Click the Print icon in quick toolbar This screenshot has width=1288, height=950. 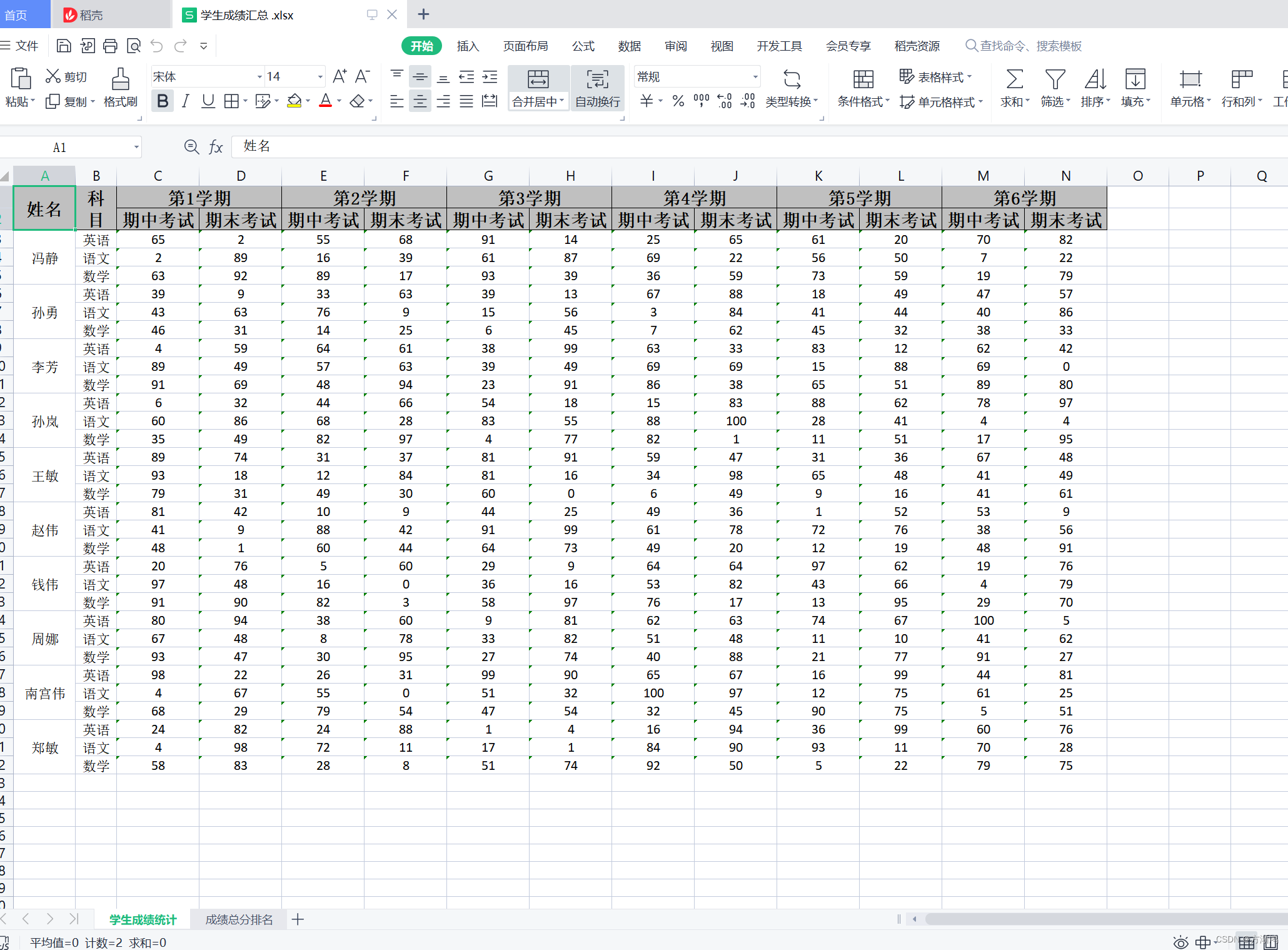(110, 46)
